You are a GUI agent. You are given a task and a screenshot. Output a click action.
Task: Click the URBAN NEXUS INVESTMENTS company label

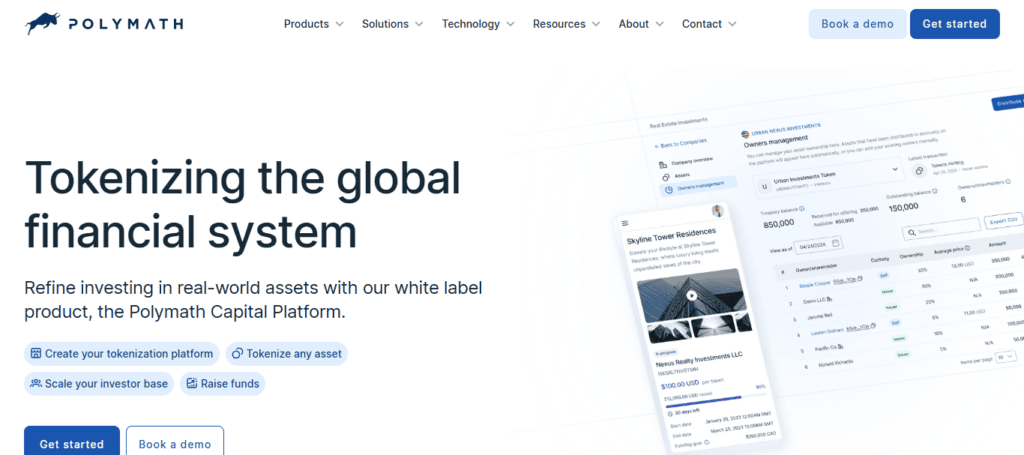click(786, 129)
